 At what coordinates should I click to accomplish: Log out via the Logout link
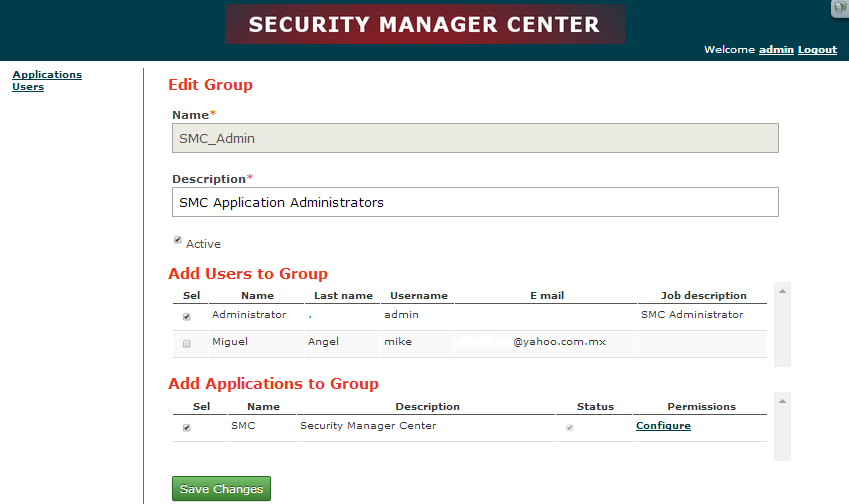817,50
